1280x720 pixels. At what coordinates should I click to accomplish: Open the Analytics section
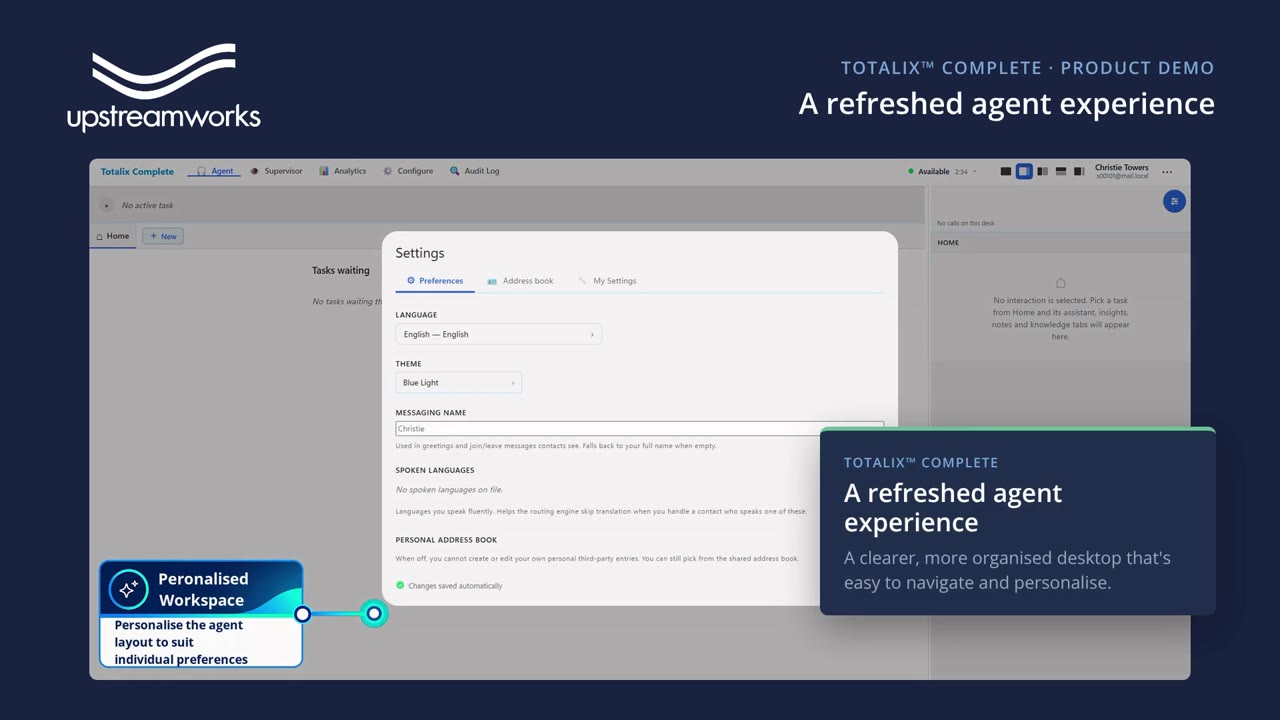click(x=343, y=171)
